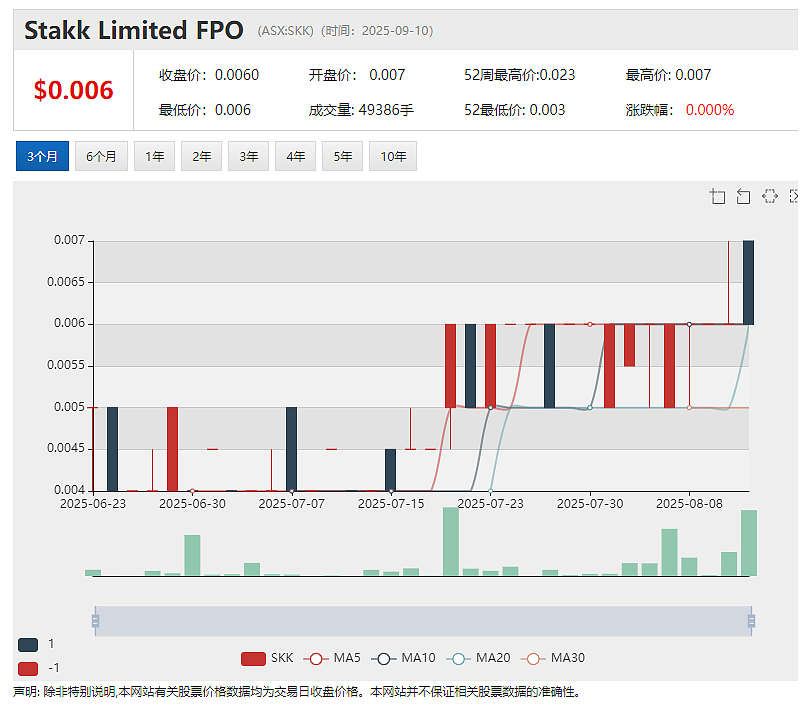Click the 最低价: 0.006 text
The width and height of the screenshot is (812, 707).
[x=205, y=110]
